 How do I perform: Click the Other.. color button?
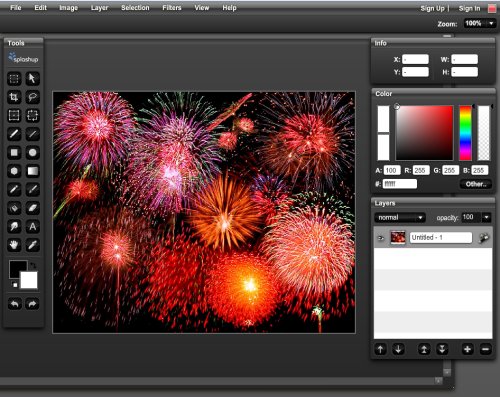[x=476, y=184]
